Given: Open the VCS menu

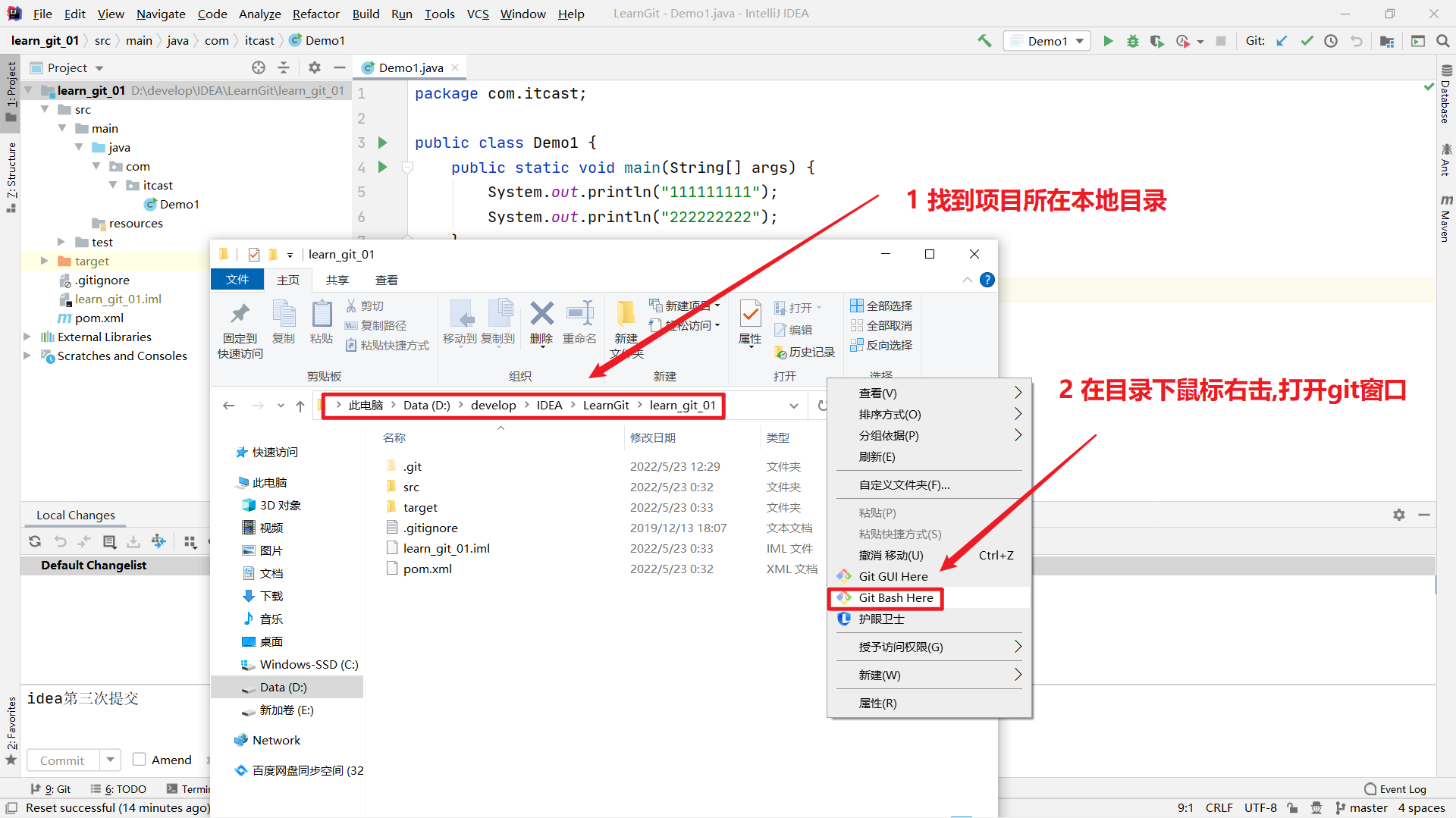Looking at the screenshot, I should coord(478,14).
